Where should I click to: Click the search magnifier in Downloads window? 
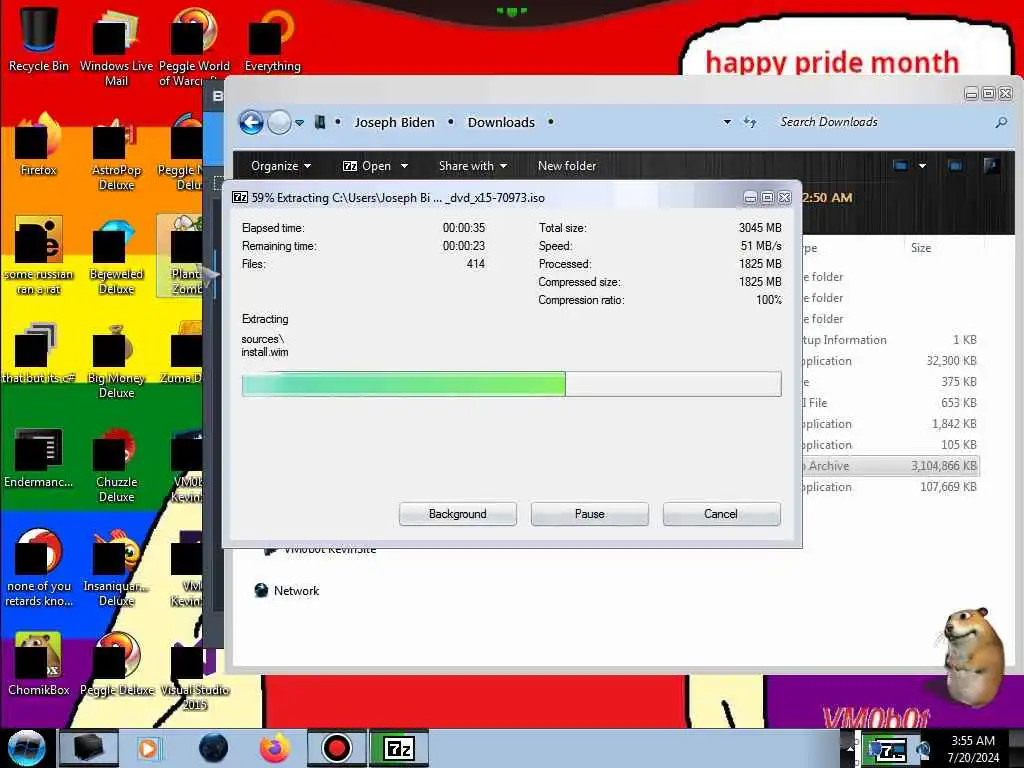coord(1001,122)
